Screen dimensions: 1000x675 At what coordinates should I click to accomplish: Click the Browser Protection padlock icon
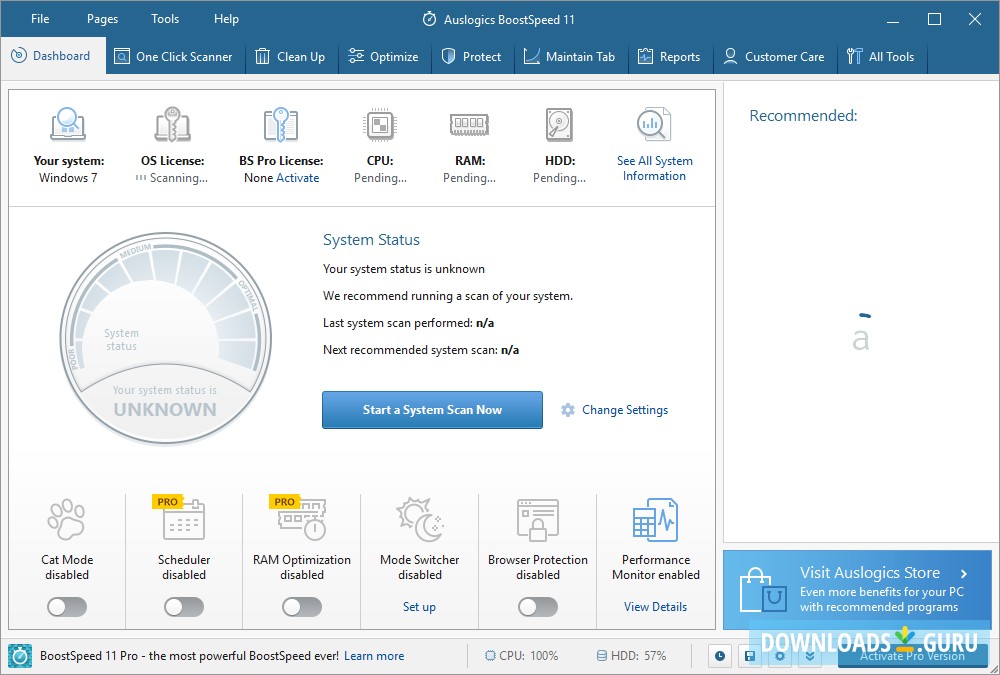tap(538, 520)
